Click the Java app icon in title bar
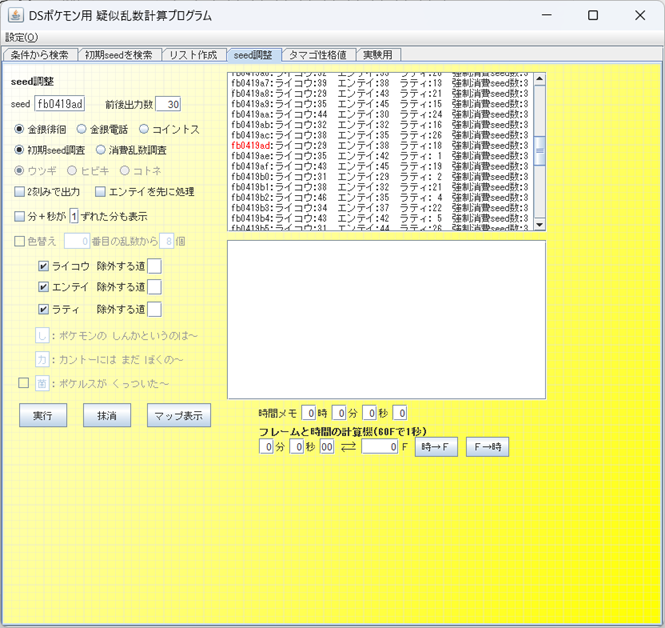 click(x=16, y=16)
